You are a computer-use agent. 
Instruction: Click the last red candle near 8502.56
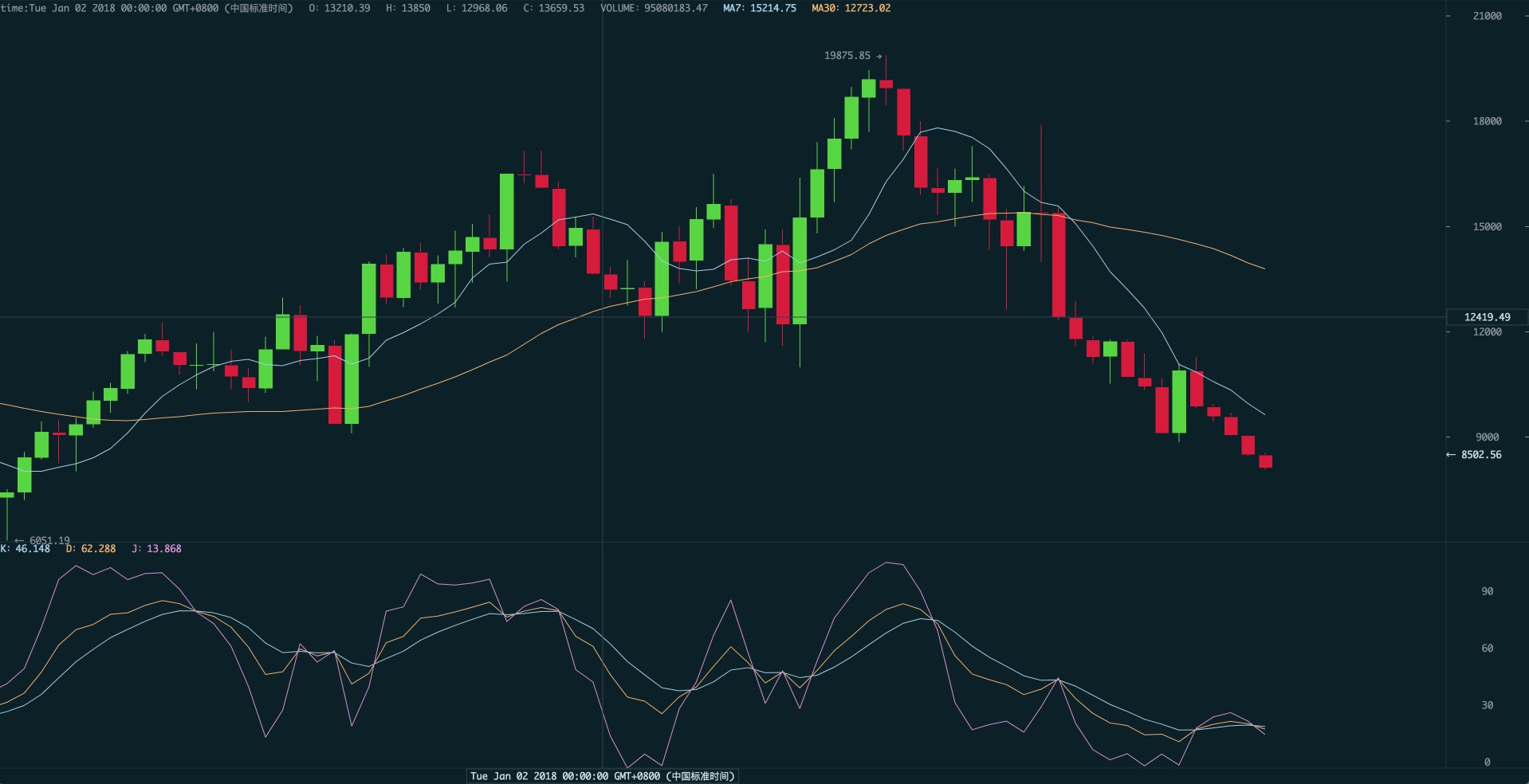[x=1265, y=461]
